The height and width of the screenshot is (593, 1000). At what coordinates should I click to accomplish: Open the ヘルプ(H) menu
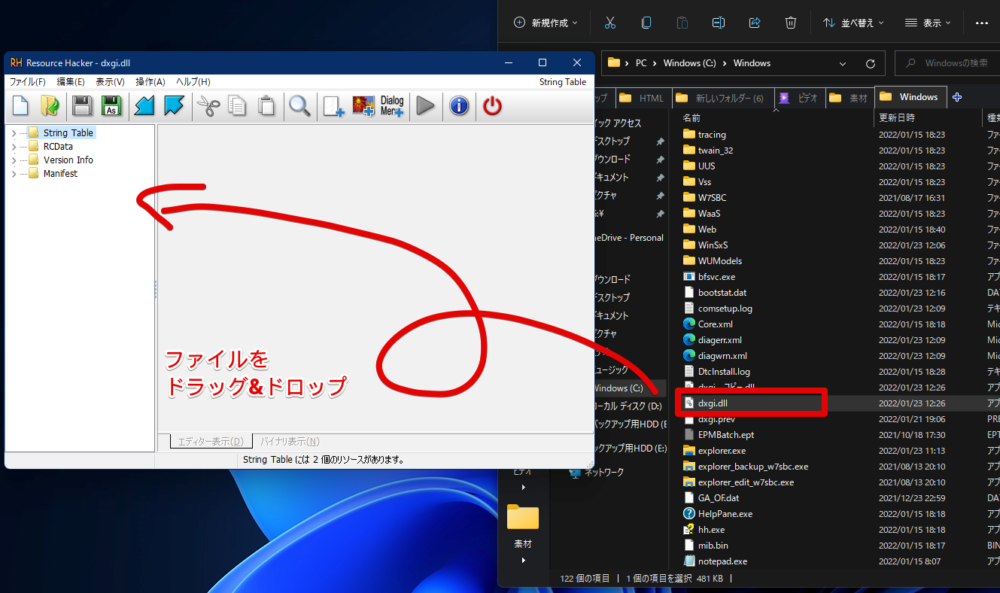point(193,82)
